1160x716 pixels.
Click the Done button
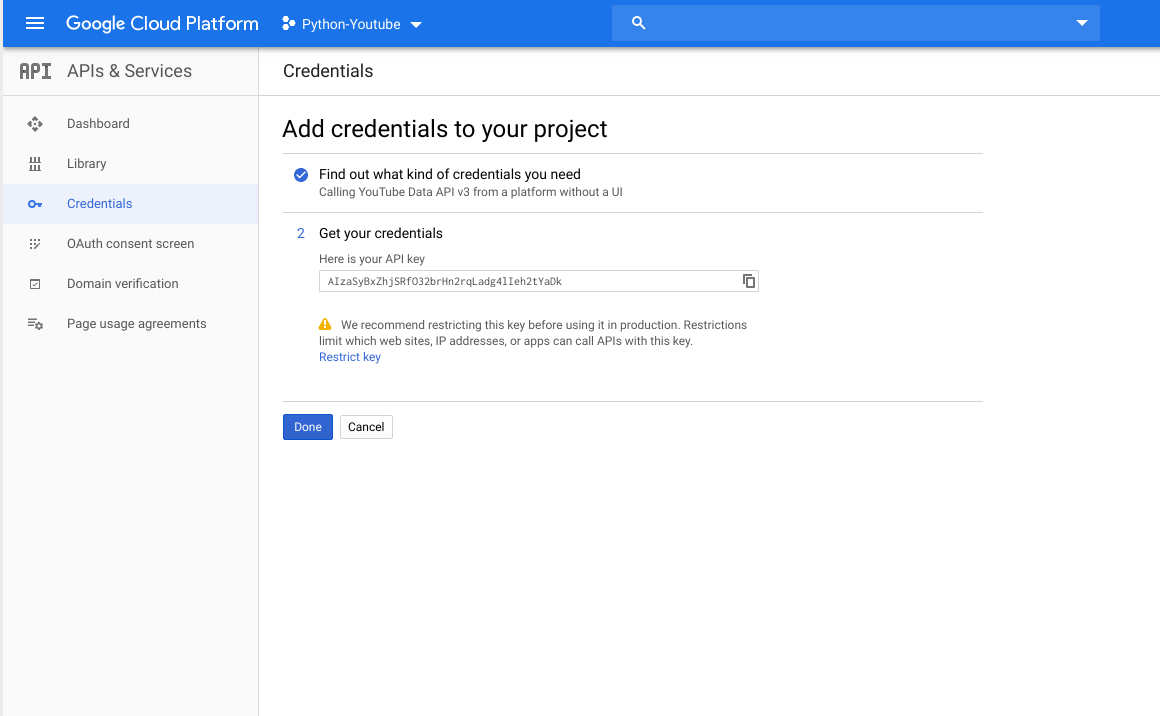pos(308,427)
